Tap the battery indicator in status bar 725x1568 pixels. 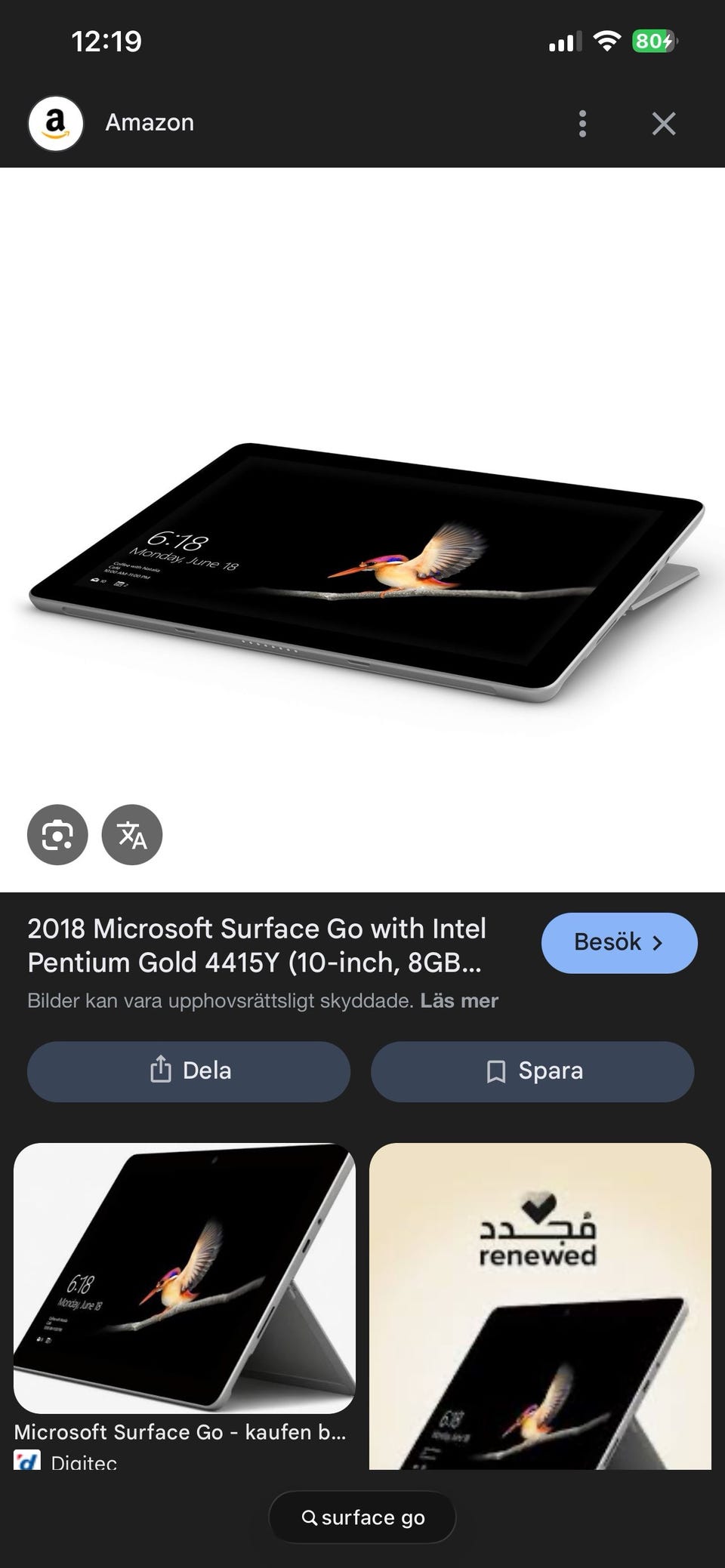[x=654, y=41]
